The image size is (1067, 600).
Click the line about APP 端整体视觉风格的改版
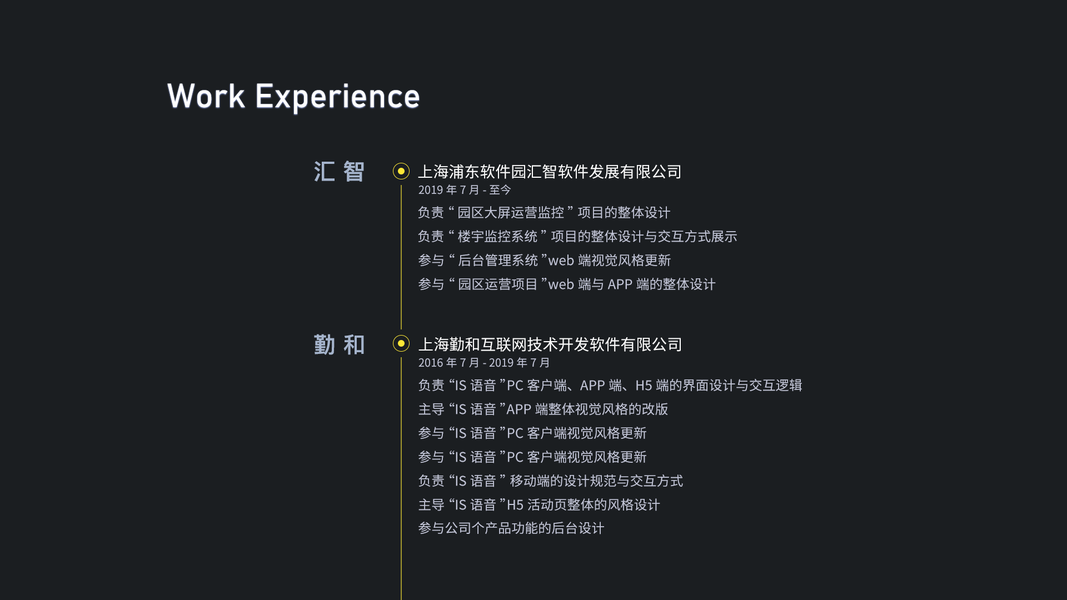pyautogui.click(x=542, y=409)
